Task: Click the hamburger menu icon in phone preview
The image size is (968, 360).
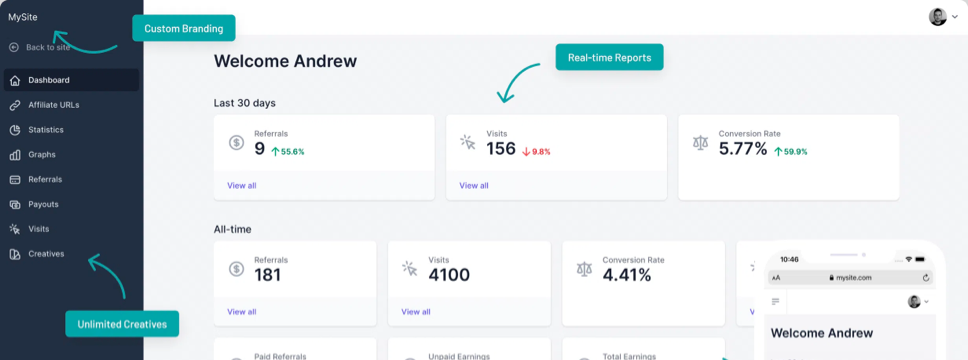Action: 775,301
